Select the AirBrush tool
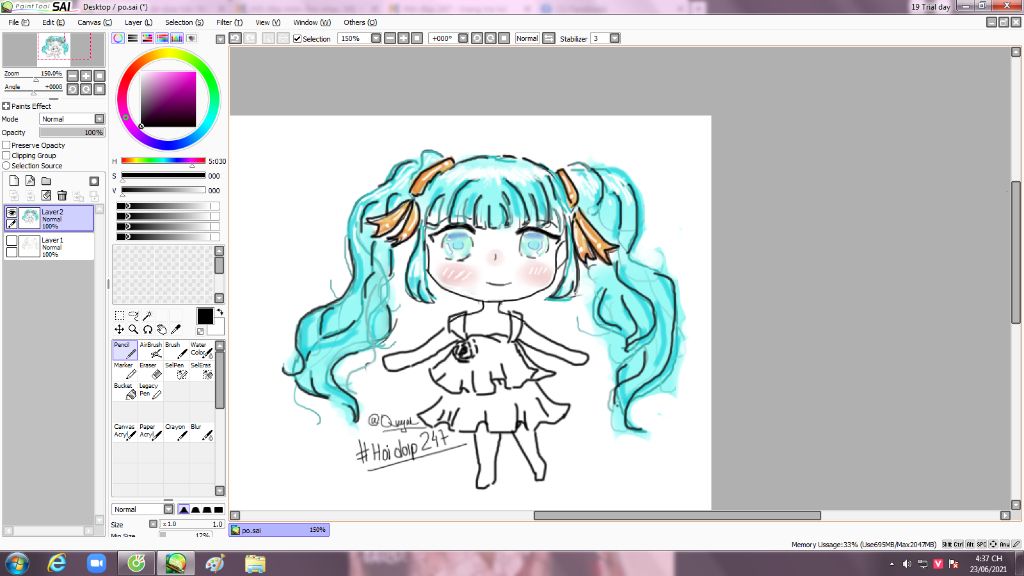 click(150, 349)
